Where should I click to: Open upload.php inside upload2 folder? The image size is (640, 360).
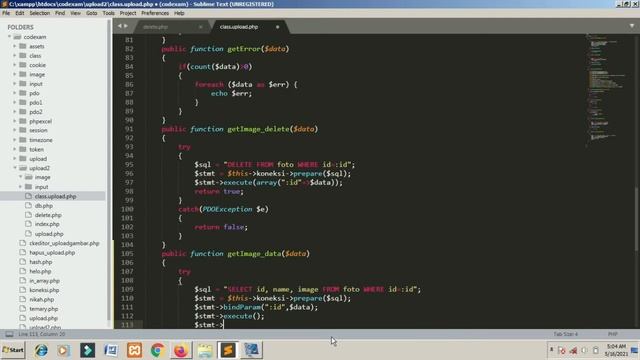[x=49, y=234]
